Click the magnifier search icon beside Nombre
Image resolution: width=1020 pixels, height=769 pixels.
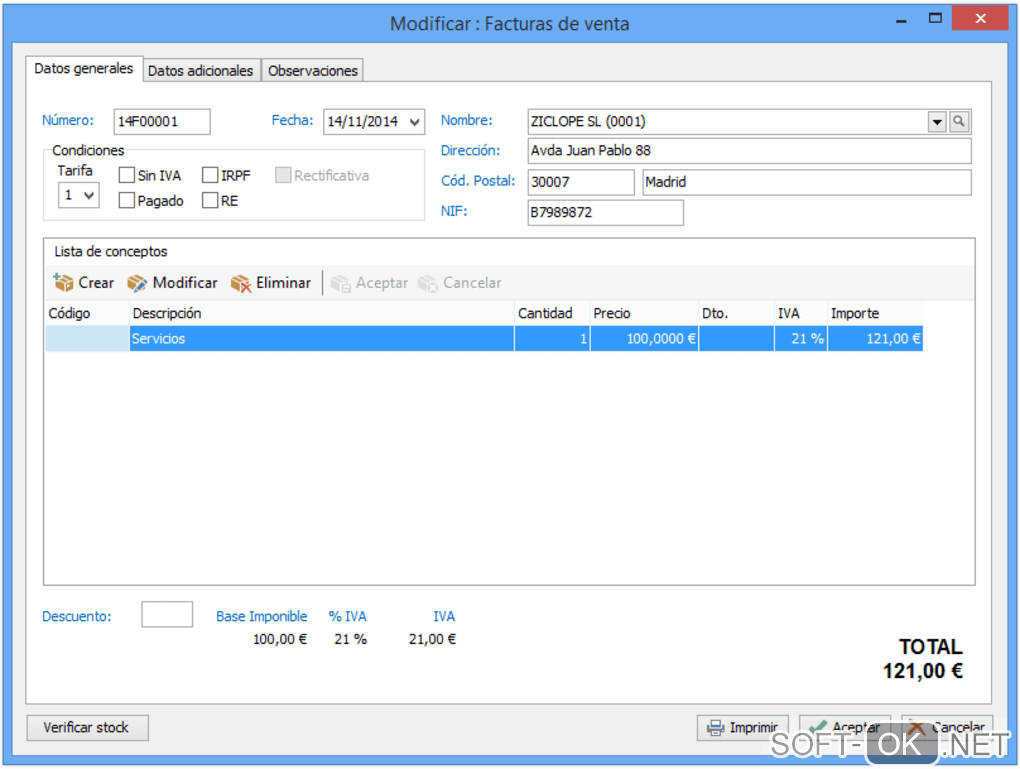click(x=959, y=122)
